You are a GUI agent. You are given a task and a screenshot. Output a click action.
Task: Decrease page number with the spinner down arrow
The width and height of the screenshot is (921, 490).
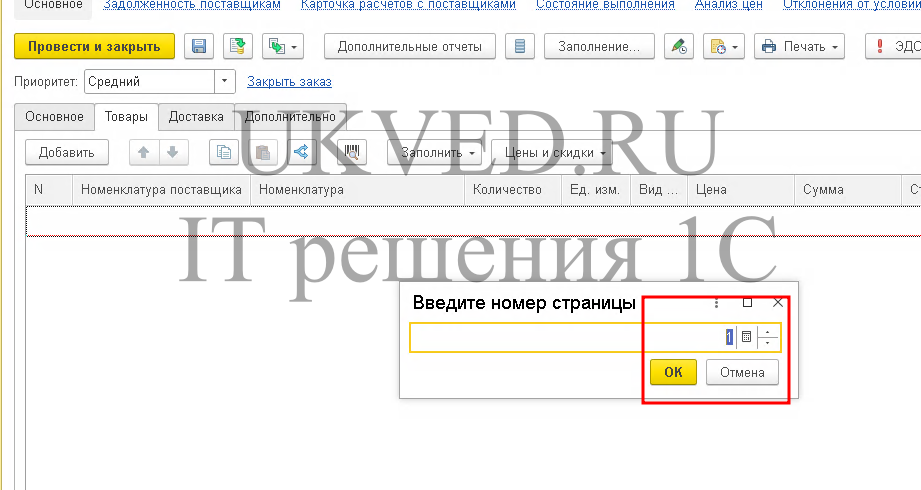click(x=767, y=343)
